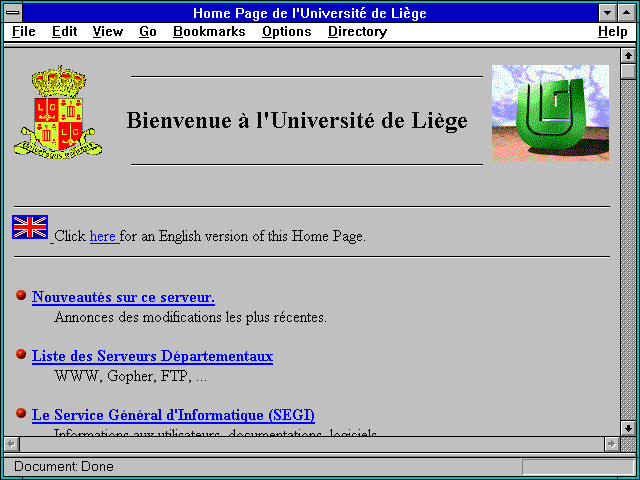
Task: Open the Bookmarks menu
Action: tap(209, 31)
